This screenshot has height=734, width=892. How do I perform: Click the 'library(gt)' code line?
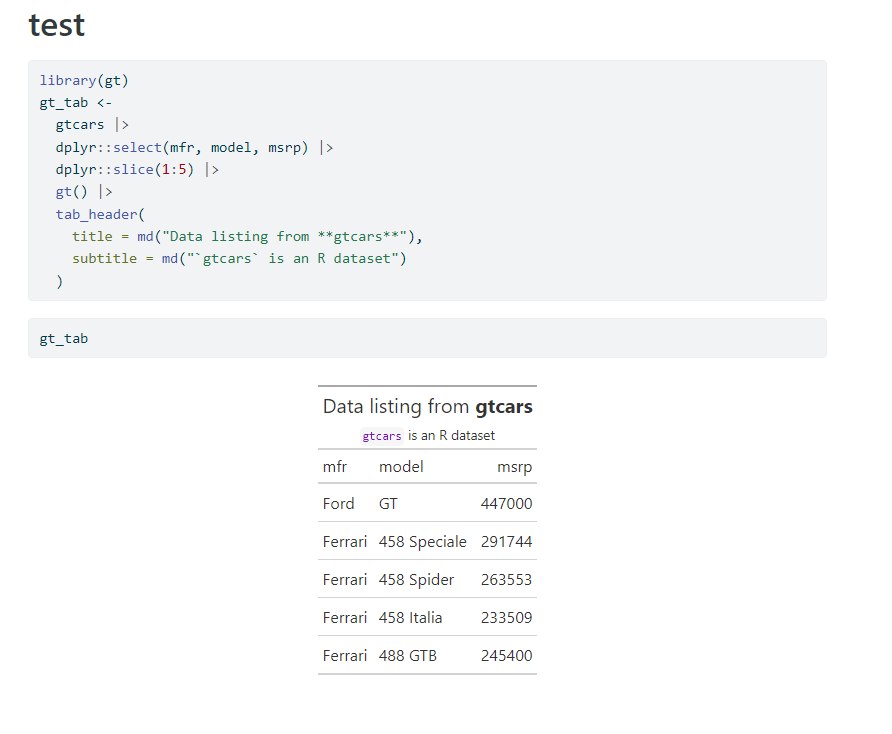[x=84, y=81]
